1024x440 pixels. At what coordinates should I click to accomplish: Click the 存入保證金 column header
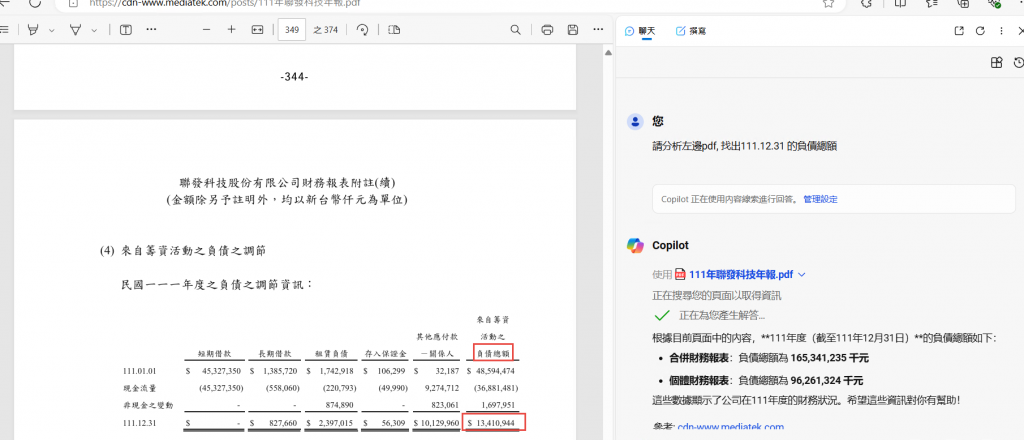click(387, 354)
